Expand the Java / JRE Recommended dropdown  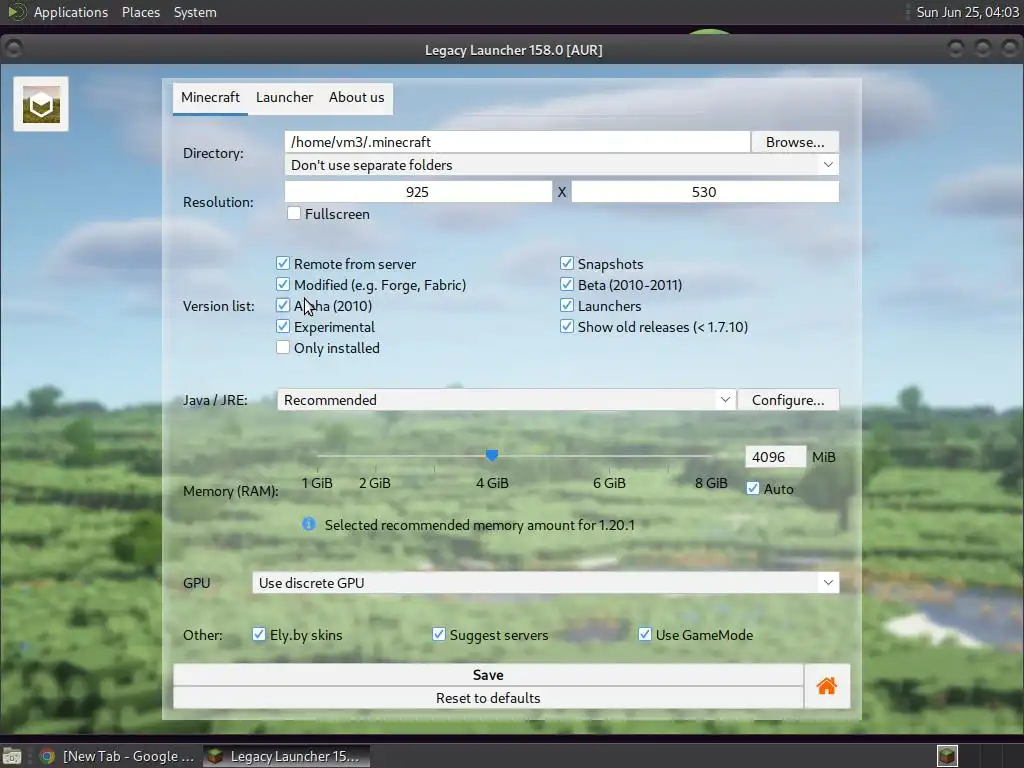(x=506, y=400)
